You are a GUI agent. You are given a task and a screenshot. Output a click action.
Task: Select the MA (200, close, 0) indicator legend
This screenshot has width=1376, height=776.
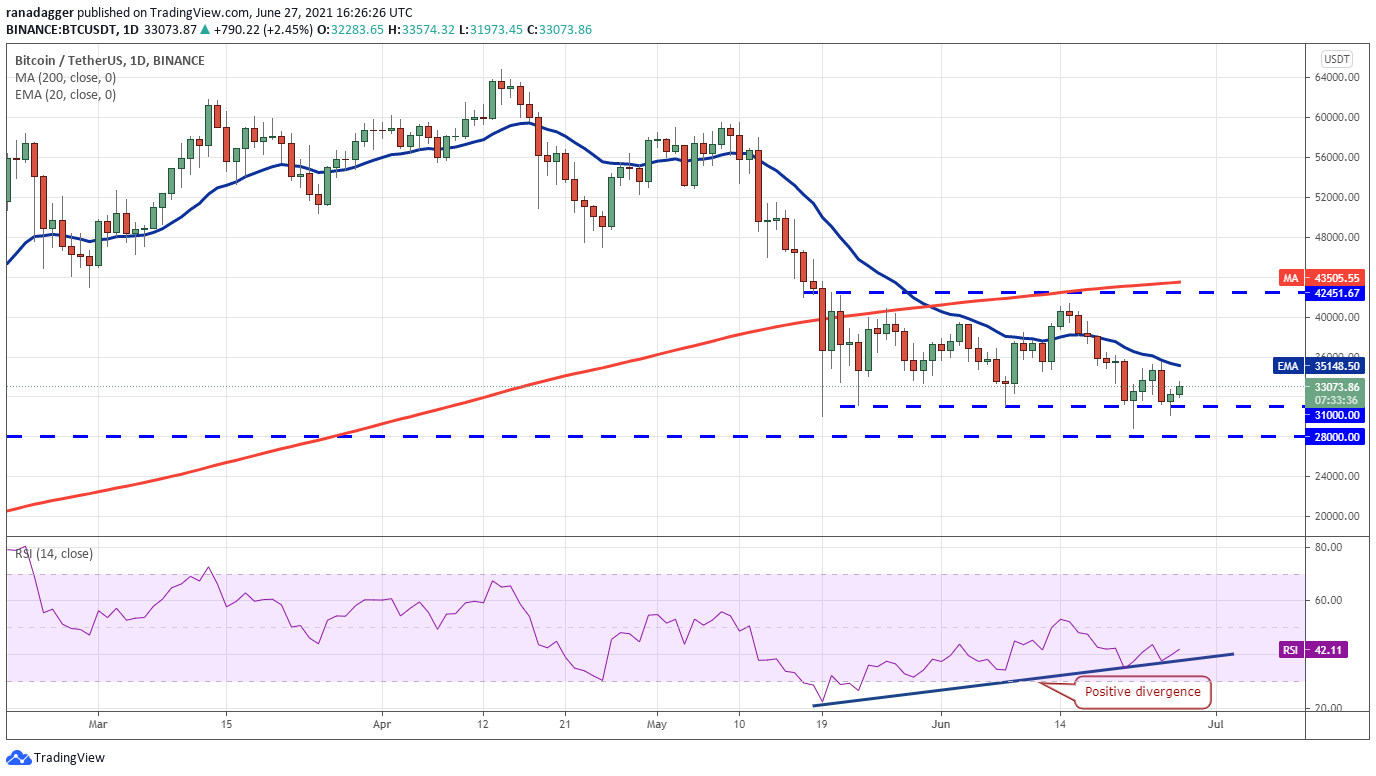pyautogui.click(x=65, y=77)
